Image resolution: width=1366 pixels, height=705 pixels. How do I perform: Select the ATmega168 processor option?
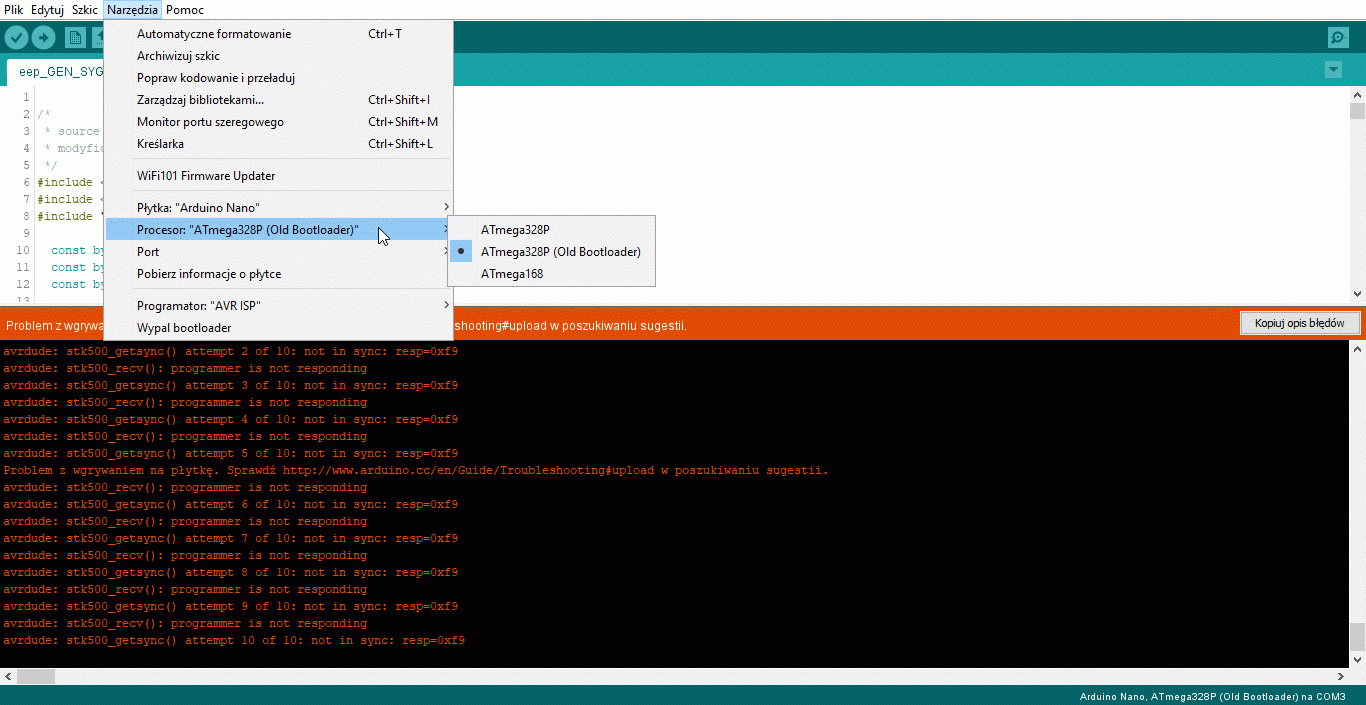coord(511,274)
